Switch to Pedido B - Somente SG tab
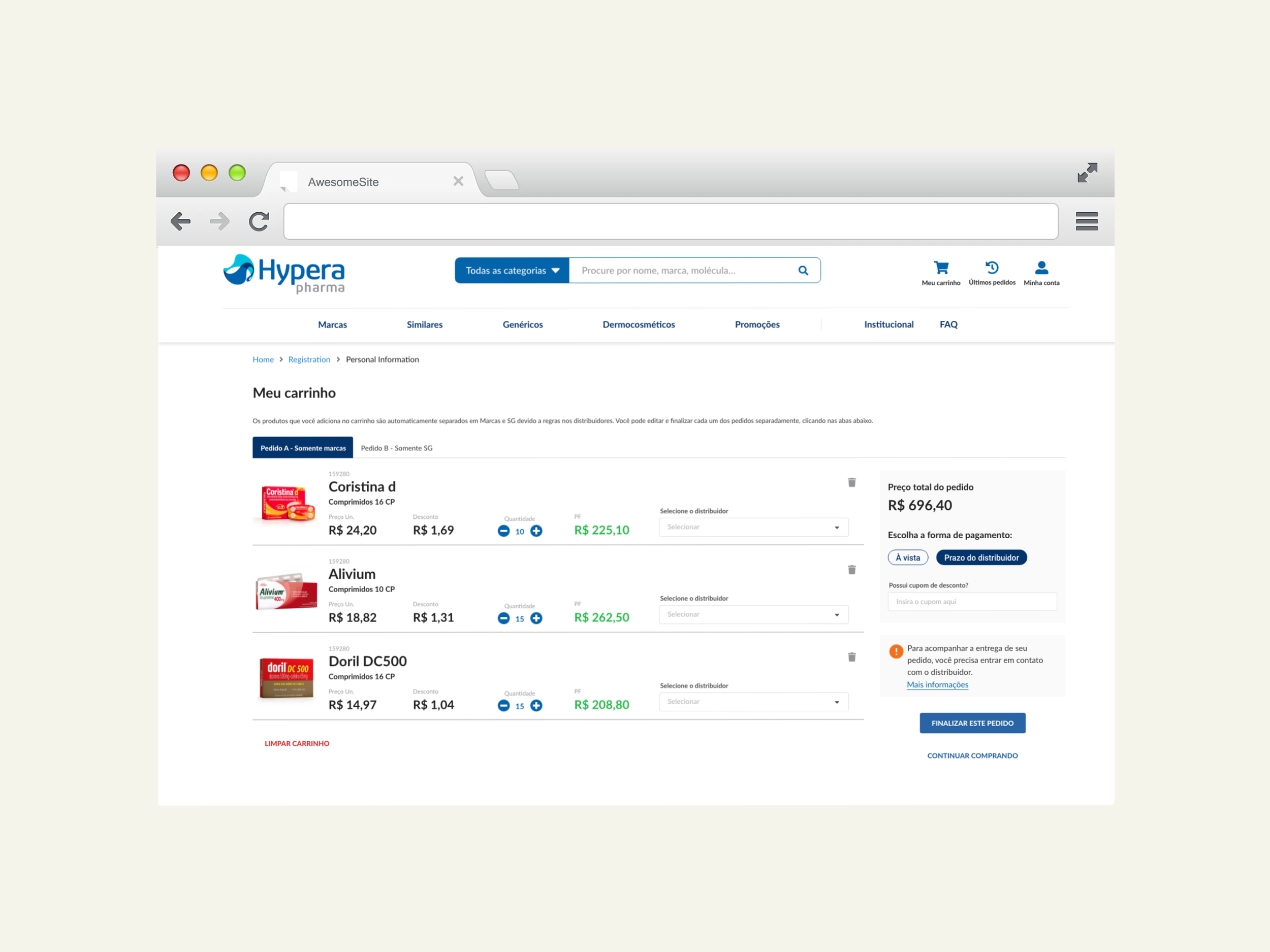Viewport: 1270px width, 952px height. (x=396, y=448)
